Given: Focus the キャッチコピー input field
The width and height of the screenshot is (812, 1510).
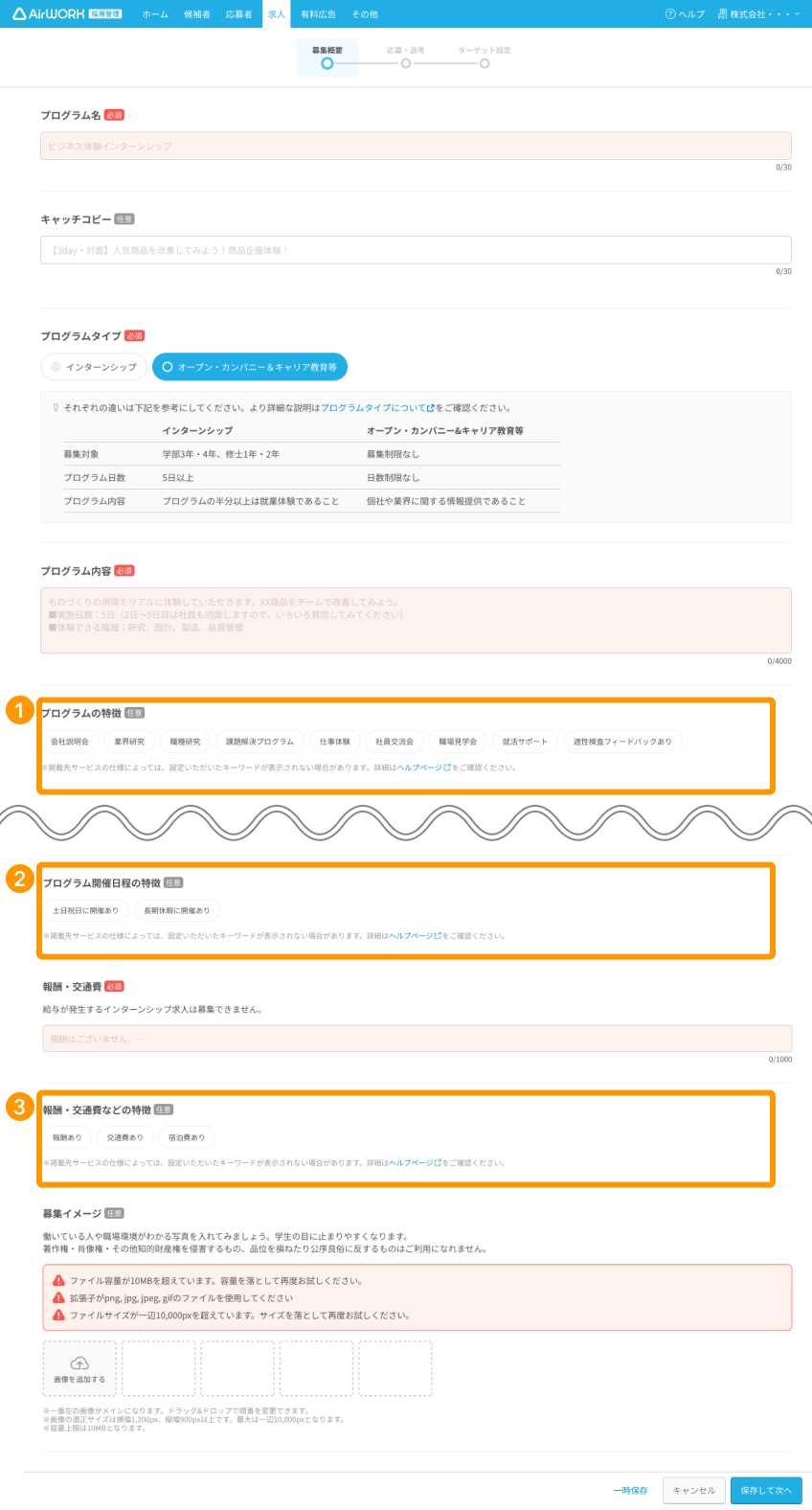Looking at the screenshot, I should pos(416,250).
